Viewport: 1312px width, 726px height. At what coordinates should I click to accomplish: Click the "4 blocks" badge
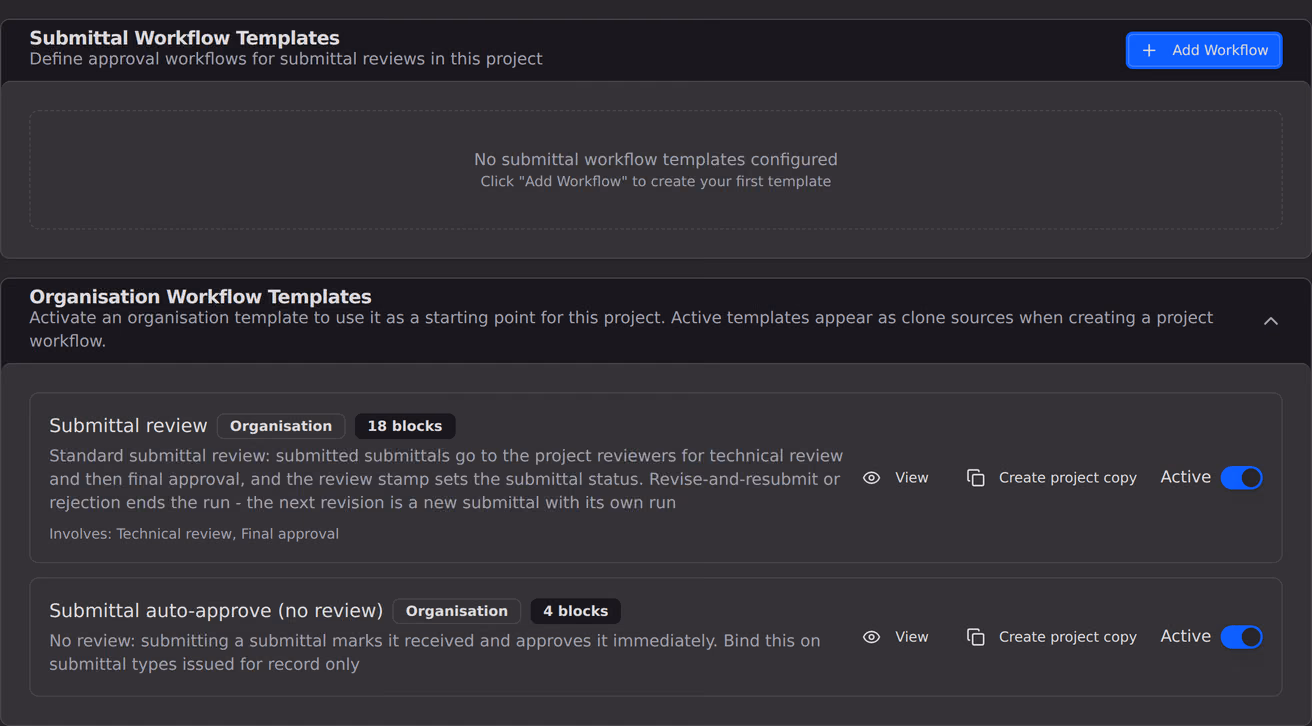576,611
